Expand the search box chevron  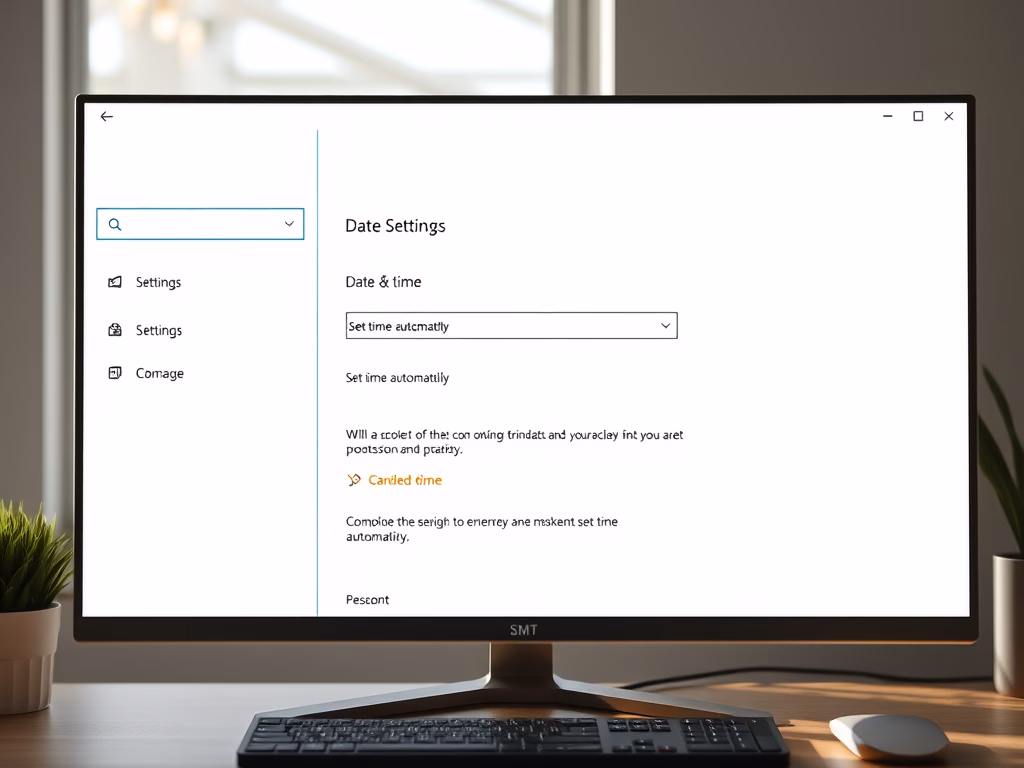click(x=289, y=224)
